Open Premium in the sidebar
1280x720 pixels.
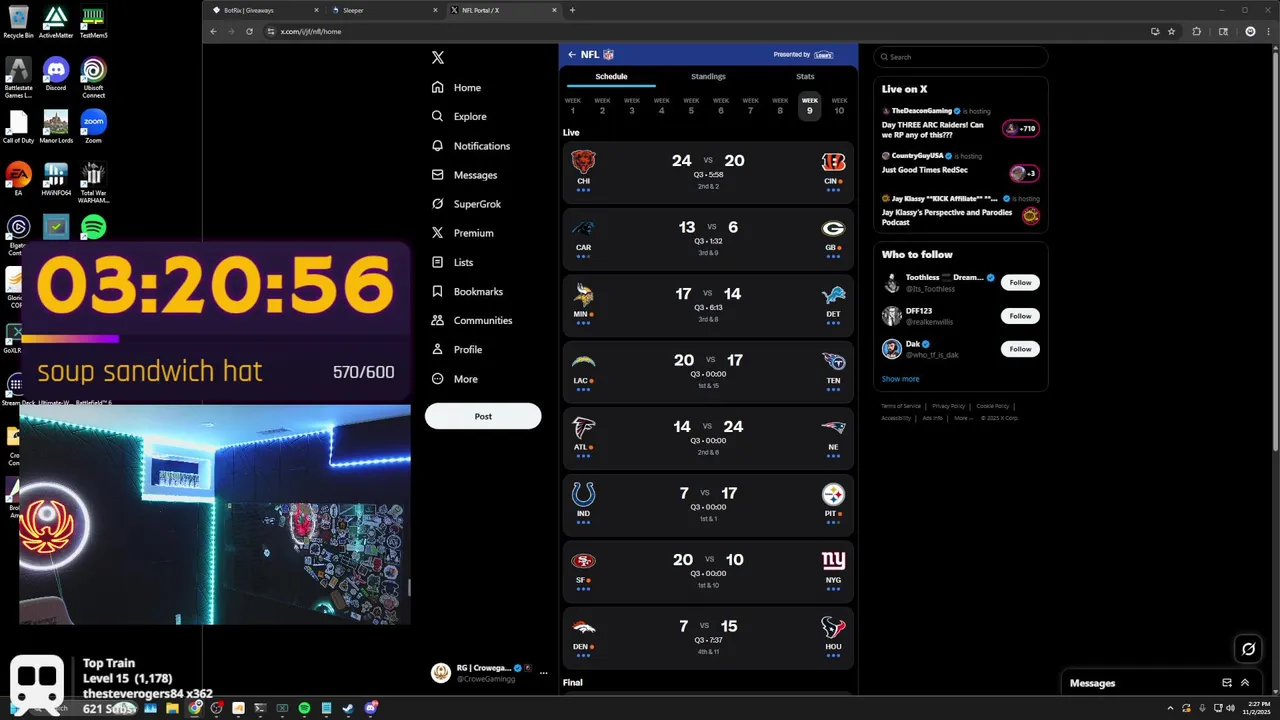(462, 233)
